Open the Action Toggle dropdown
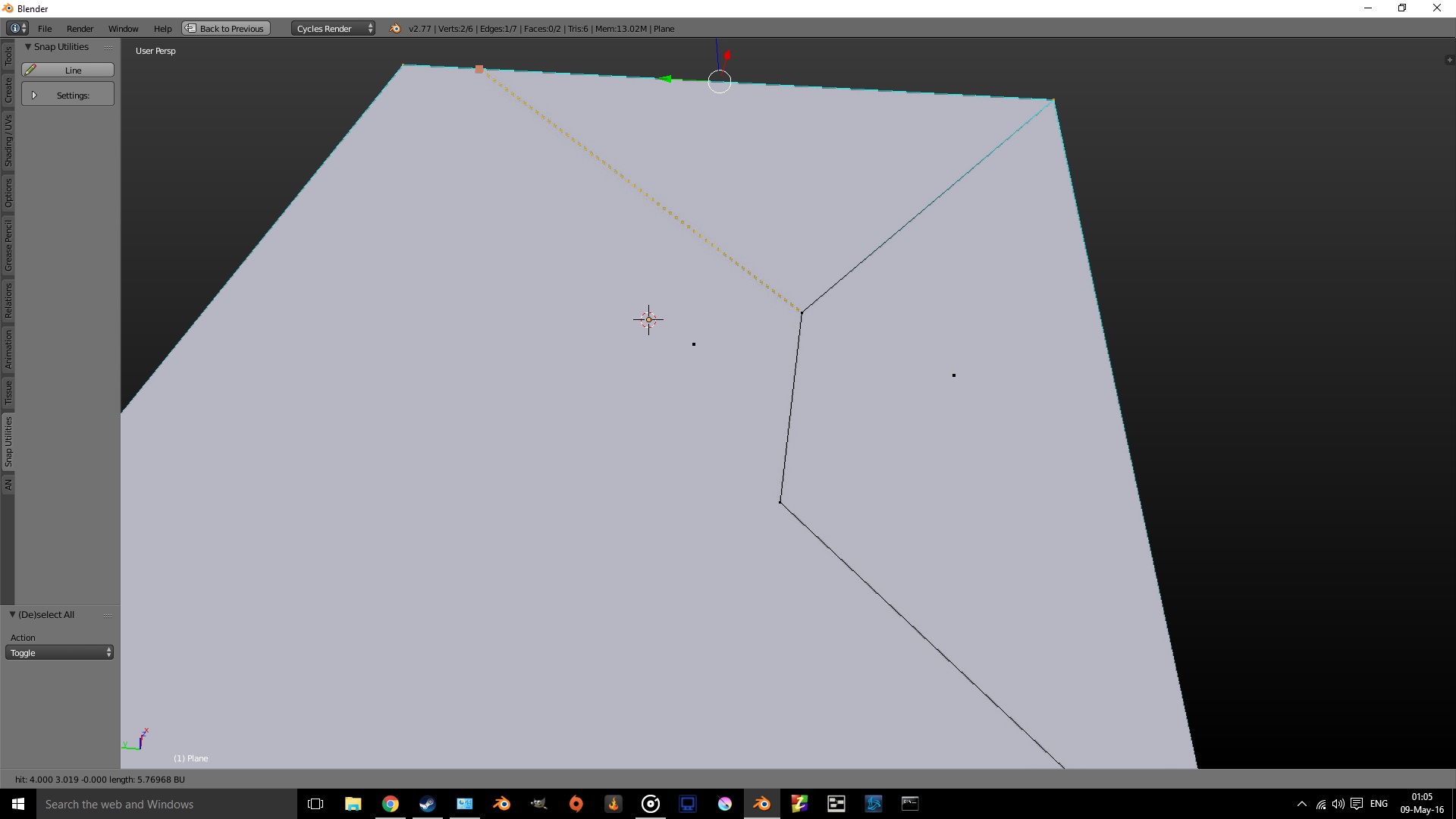Viewport: 1456px width, 819px height. tap(60, 652)
